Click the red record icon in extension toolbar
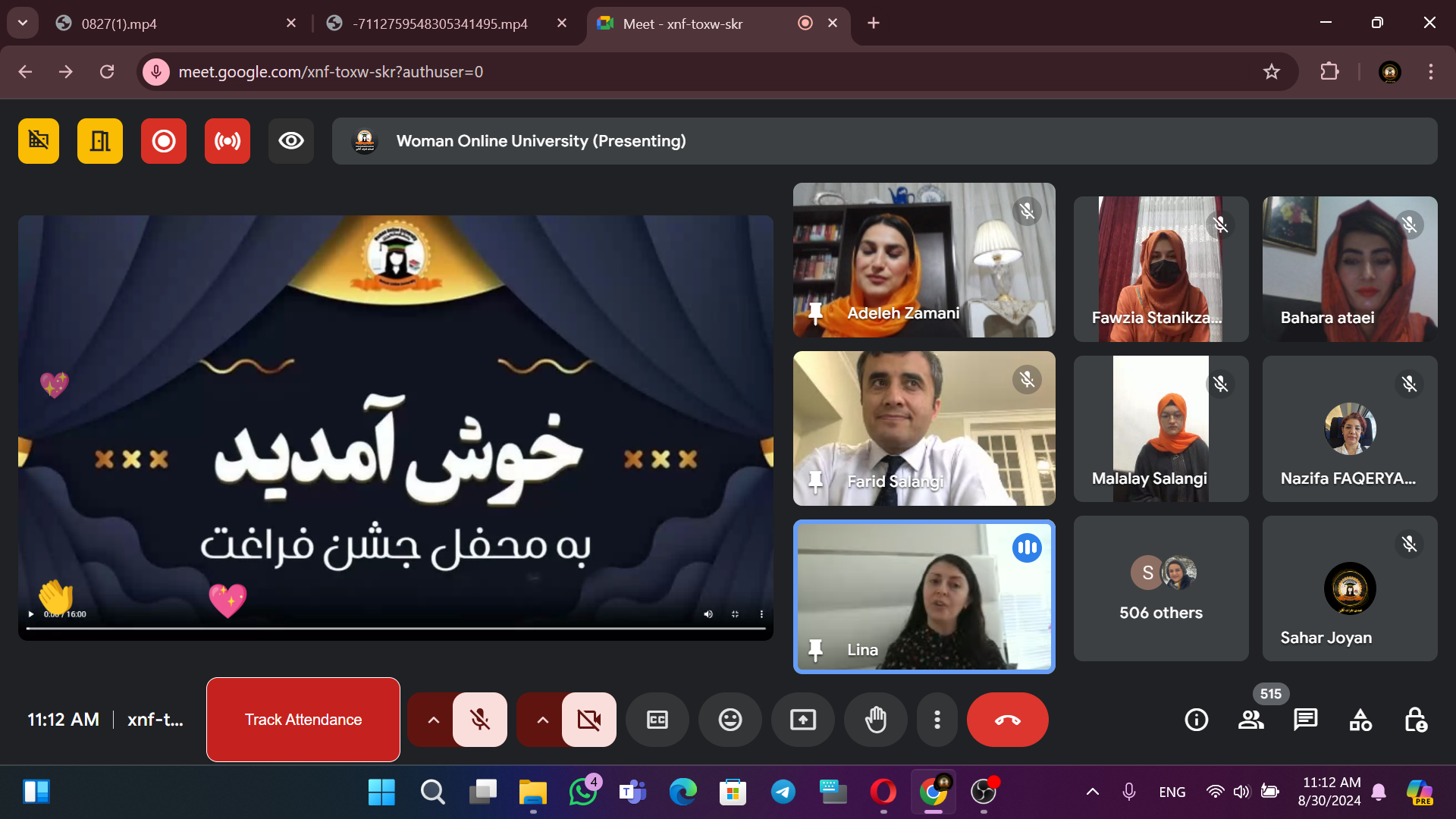Viewport: 1456px width, 819px height. click(163, 141)
